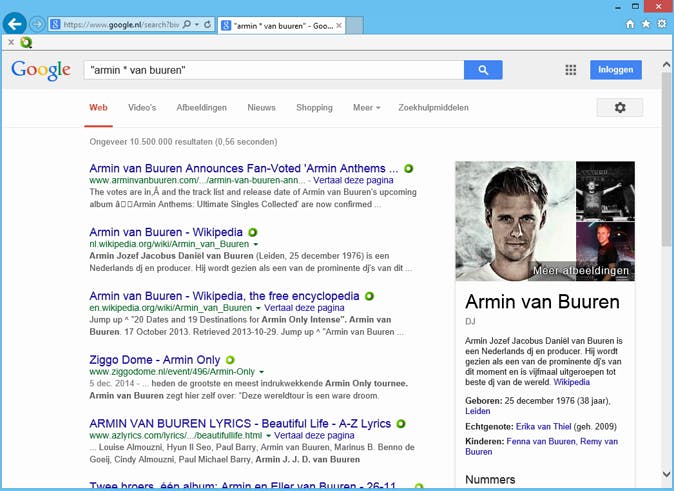Expand dropdown arrow after ziggodome.nl URL
The height and width of the screenshot is (491, 674).
(x=261, y=372)
